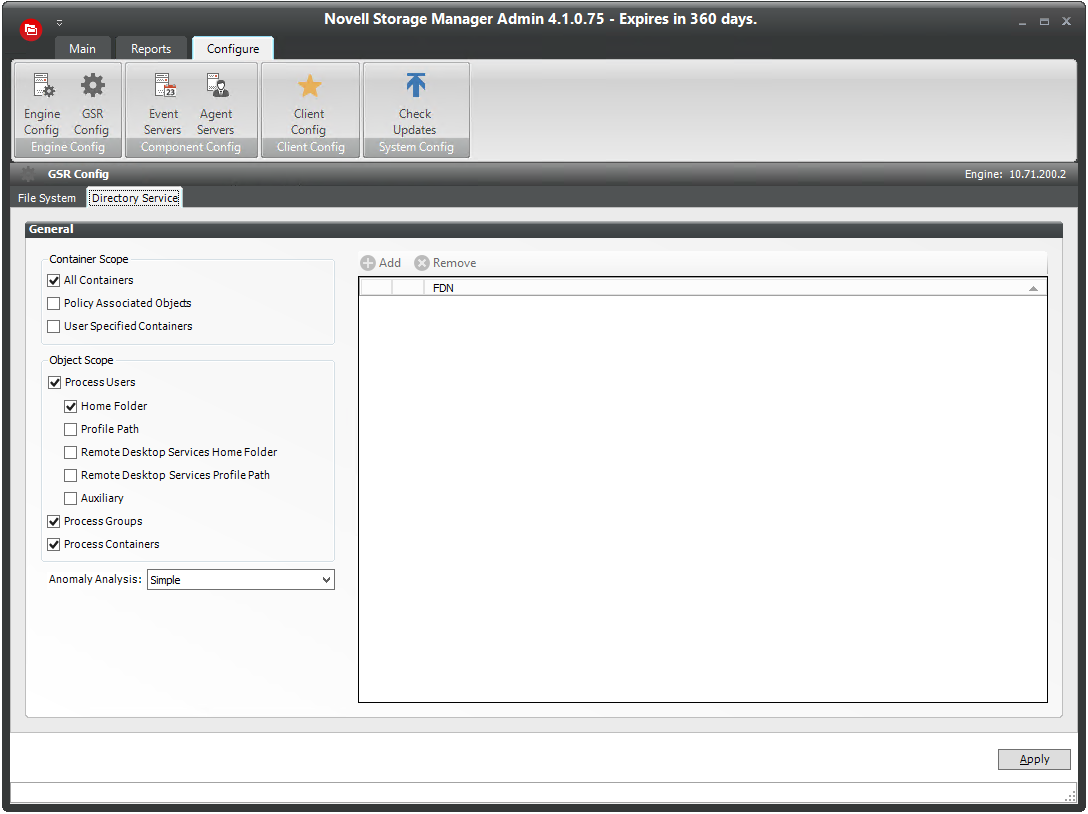1088x814 pixels.
Task: Open Engine Config settings
Action: click(42, 104)
